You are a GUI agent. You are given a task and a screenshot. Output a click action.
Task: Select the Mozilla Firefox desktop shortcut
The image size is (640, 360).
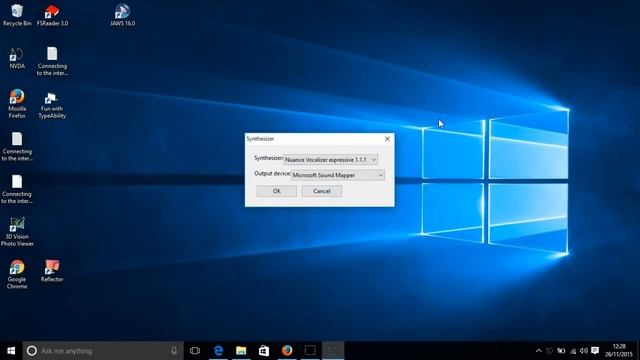coord(17,104)
